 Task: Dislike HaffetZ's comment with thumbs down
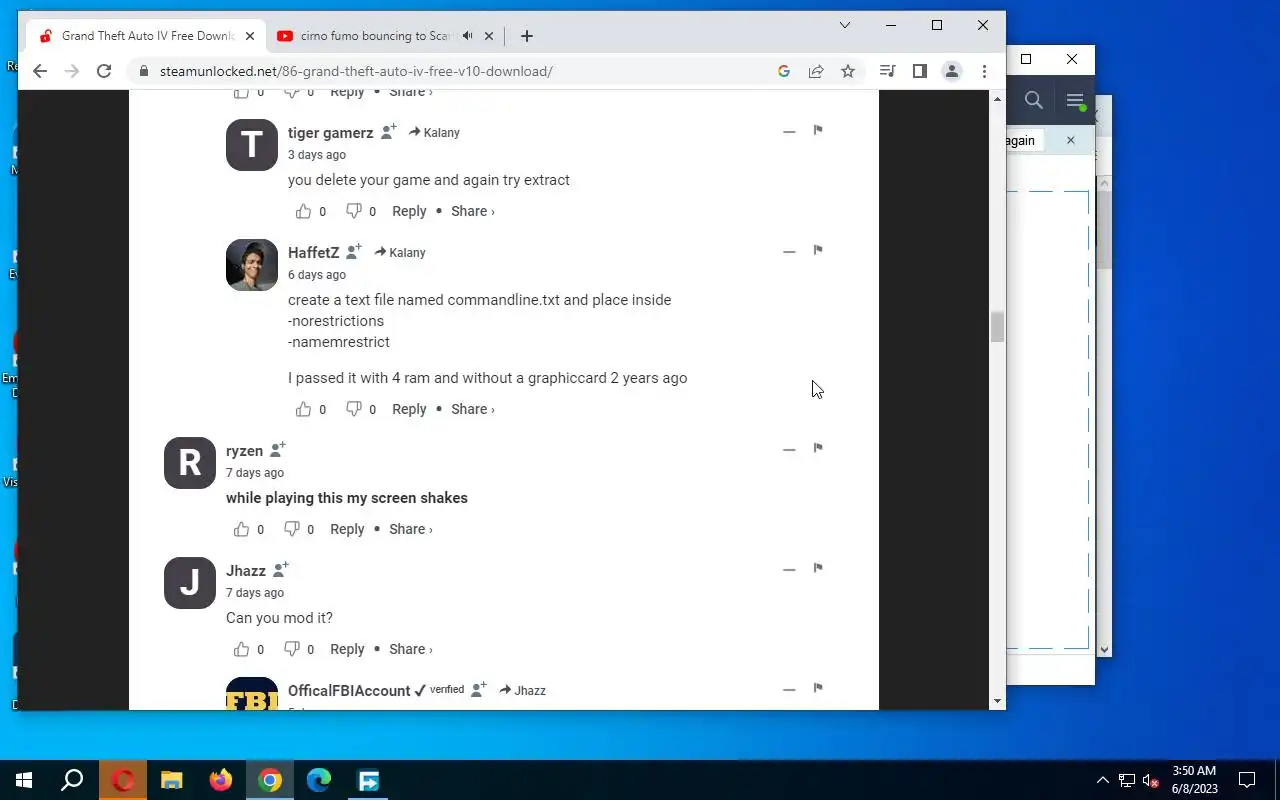coord(353,409)
